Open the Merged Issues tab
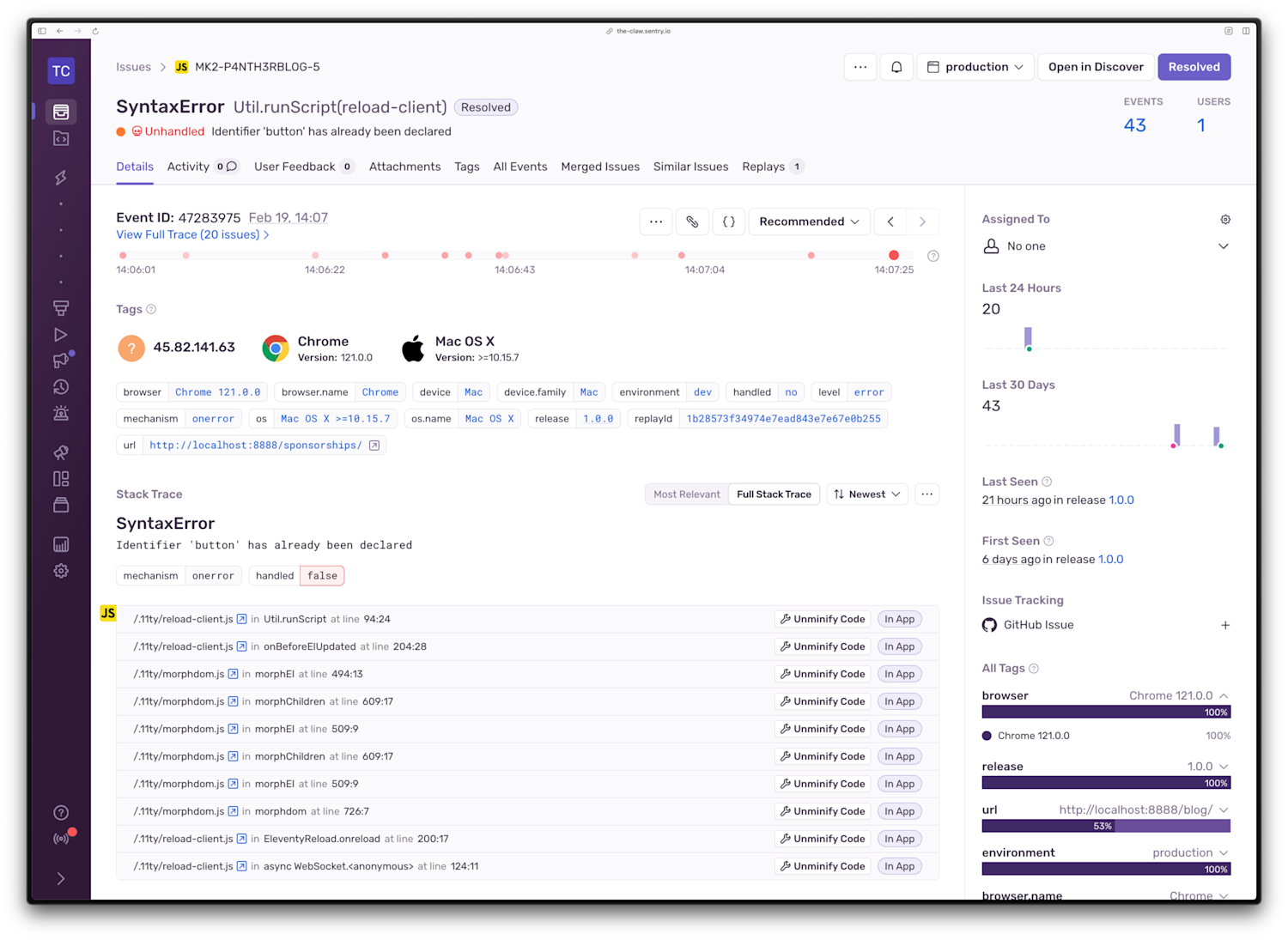The height and width of the screenshot is (940, 1288). coord(599,167)
